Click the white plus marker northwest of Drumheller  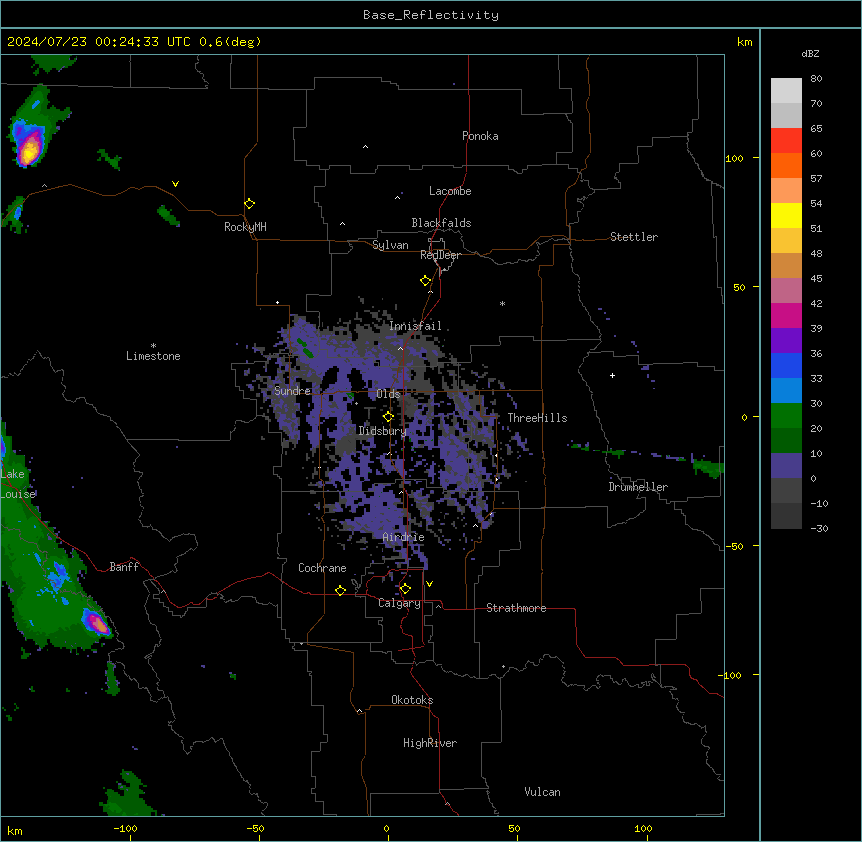612,375
